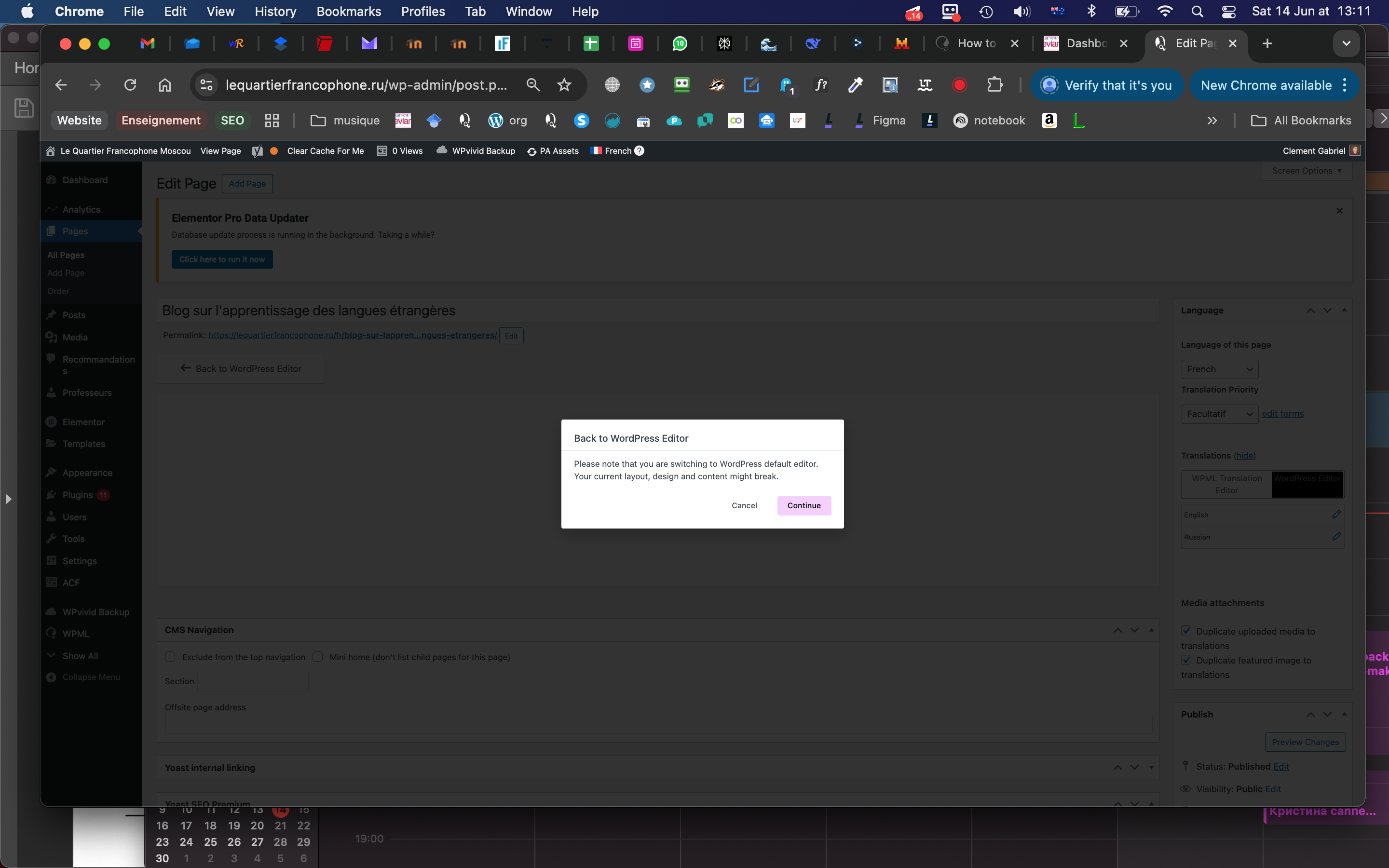This screenshot has width=1389, height=868.
Task: Open the fonts finder extension icon
Action: [x=821, y=85]
